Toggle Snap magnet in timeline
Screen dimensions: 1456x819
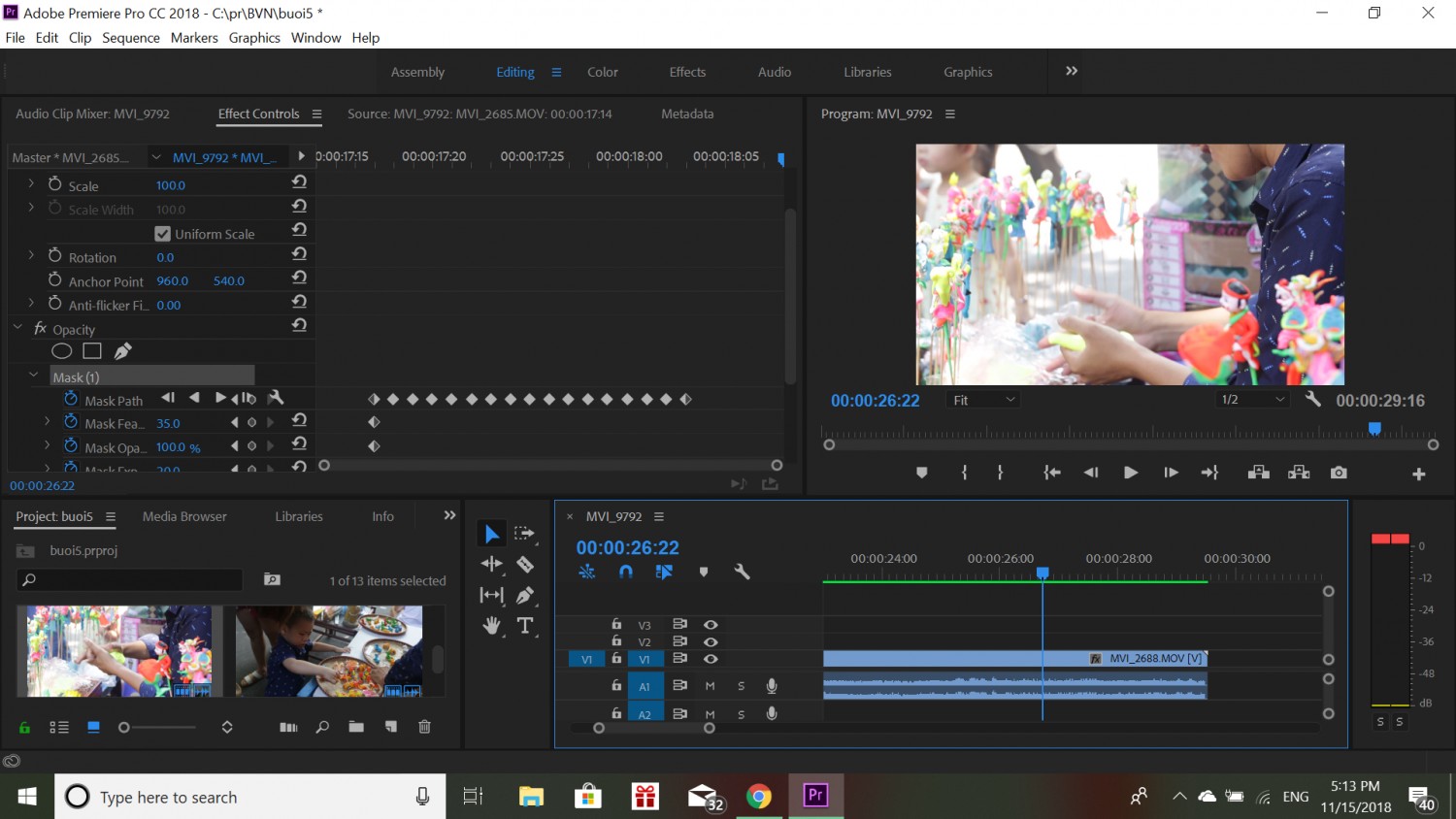pyautogui.click(x=626, y=573)
